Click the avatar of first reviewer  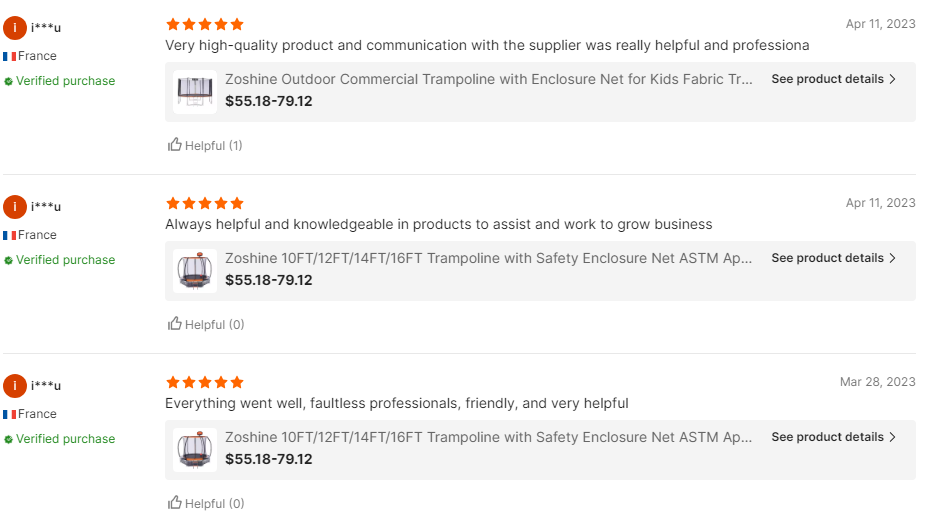(15, 28)
